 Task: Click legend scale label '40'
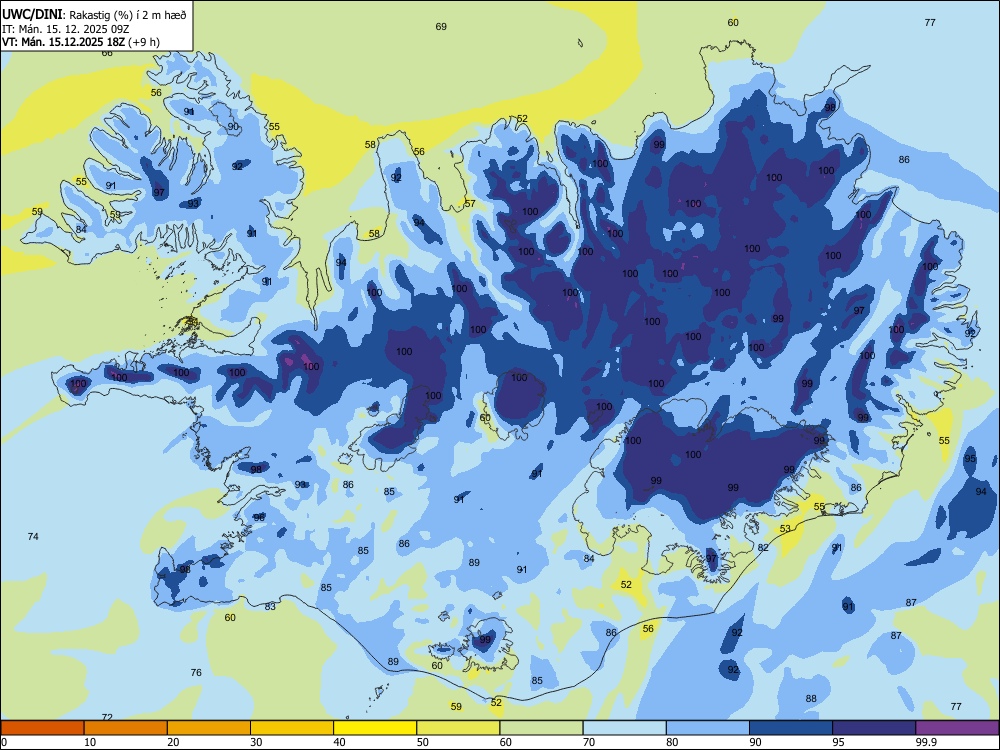coord(340,742)
